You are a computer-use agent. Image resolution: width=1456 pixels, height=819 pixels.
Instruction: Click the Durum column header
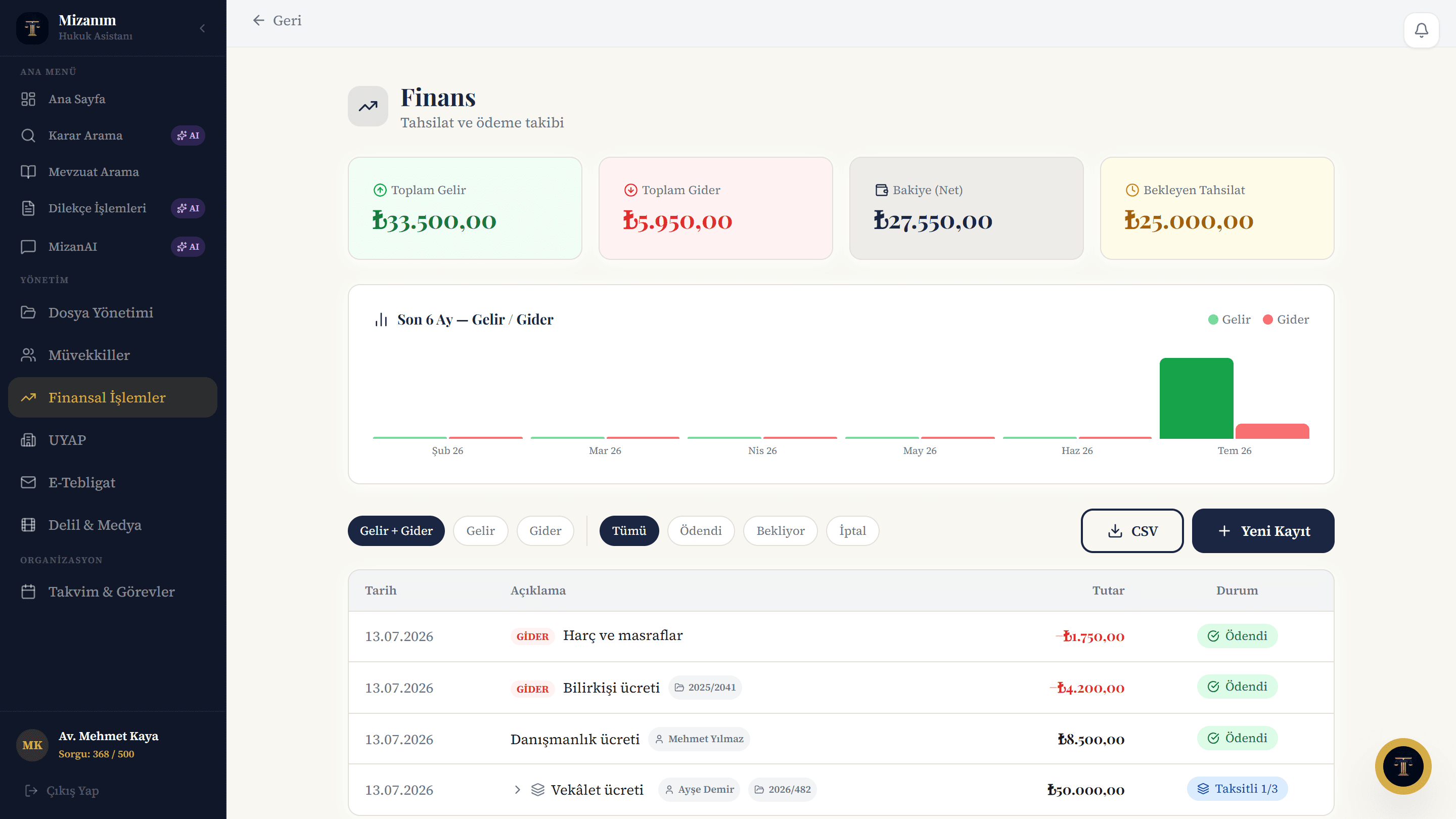(x=1237, y=590)
